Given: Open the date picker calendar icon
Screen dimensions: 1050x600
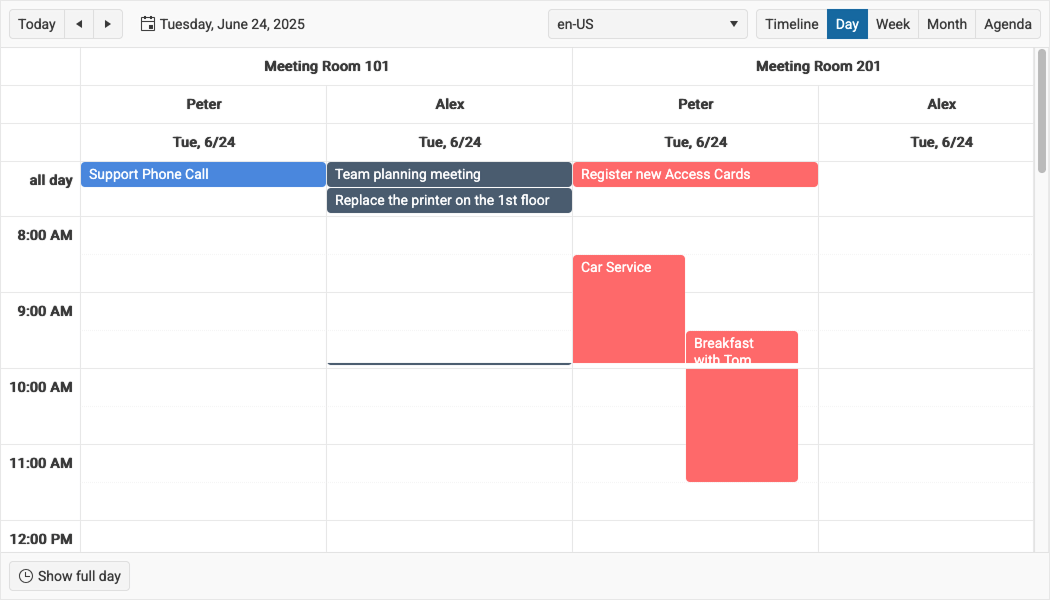Looking at the screenshot, I should click(148, 24).
